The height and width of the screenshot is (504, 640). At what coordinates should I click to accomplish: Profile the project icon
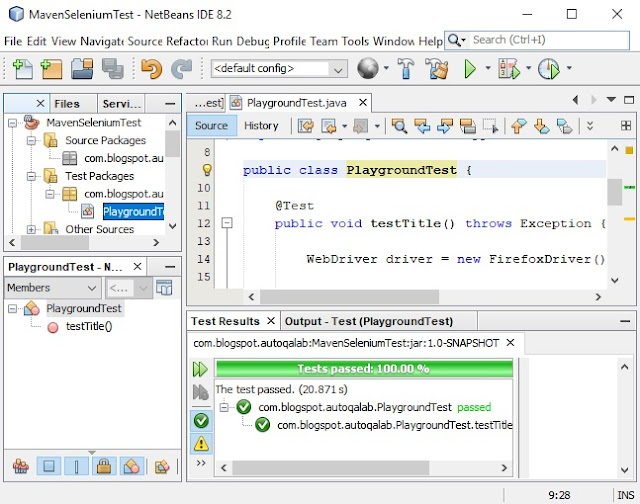[x=549, y=69]
